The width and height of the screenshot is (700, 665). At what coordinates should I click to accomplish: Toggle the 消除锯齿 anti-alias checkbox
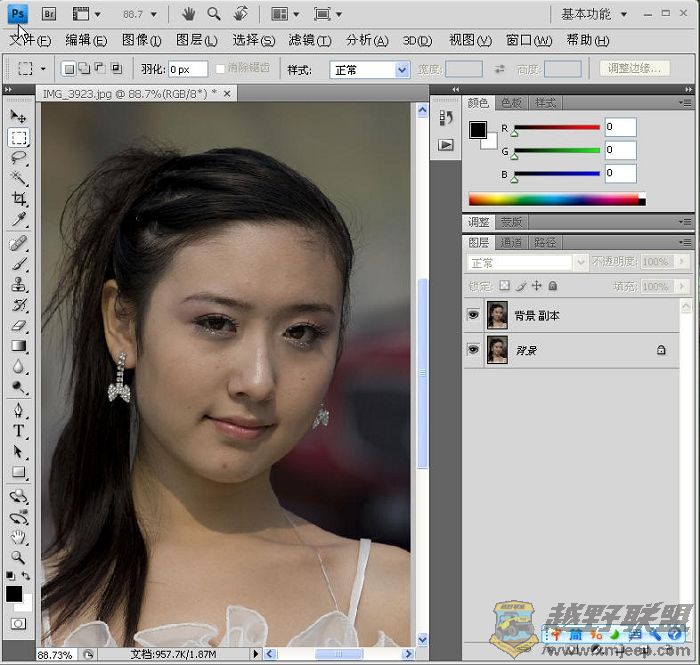[x=221, y=69]
